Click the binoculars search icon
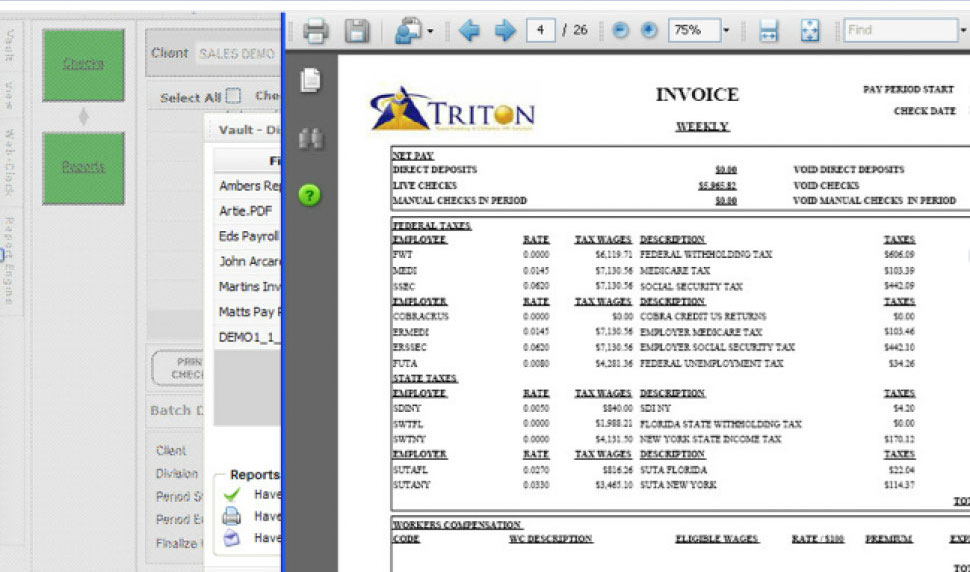Viewport: 970px width, 572px height. (310, 139)
